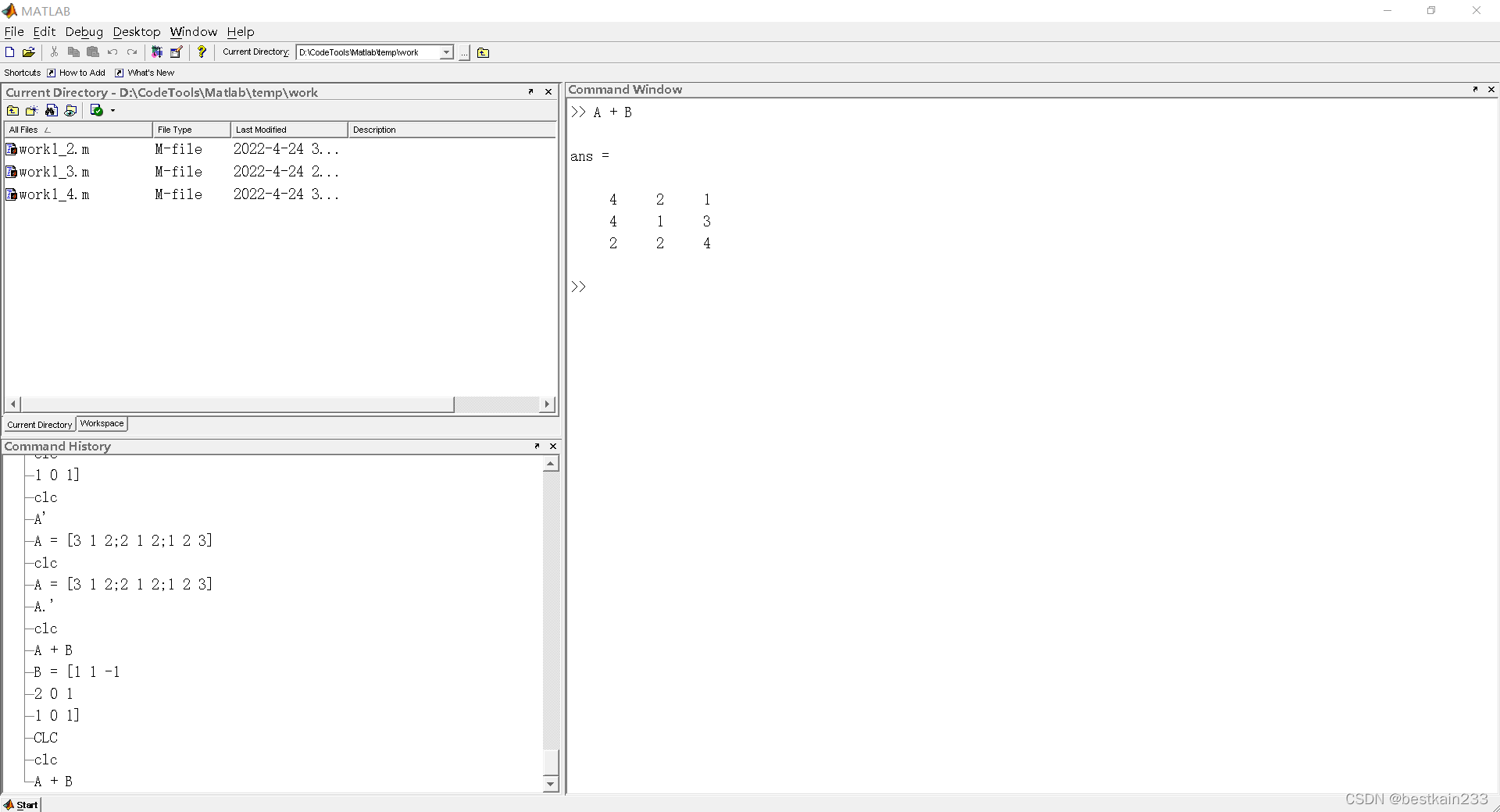Expand the directory reports dropdown arrow
1500x812 pixels.
(113, 110)
